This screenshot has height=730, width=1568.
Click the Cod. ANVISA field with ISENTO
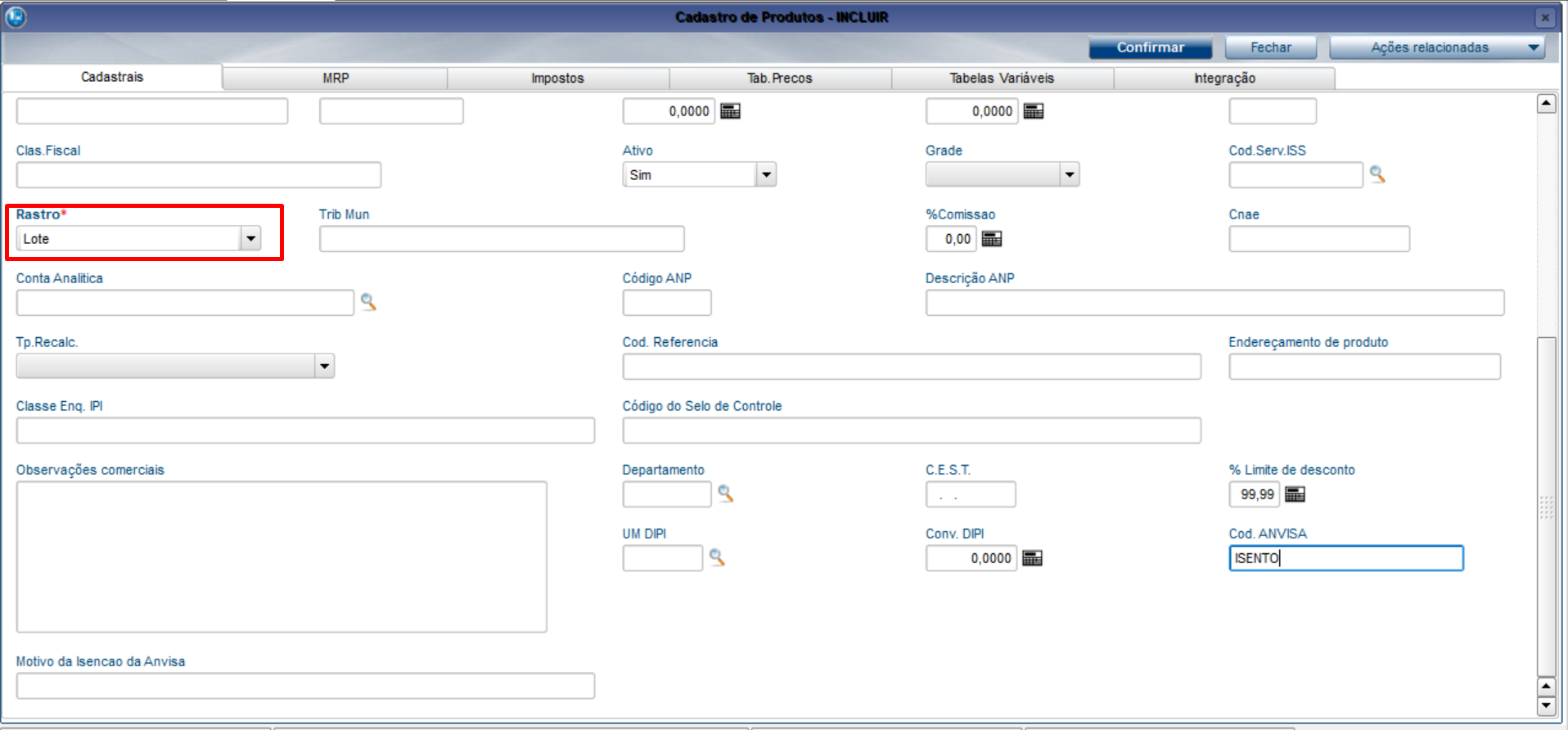(1346, 558)
